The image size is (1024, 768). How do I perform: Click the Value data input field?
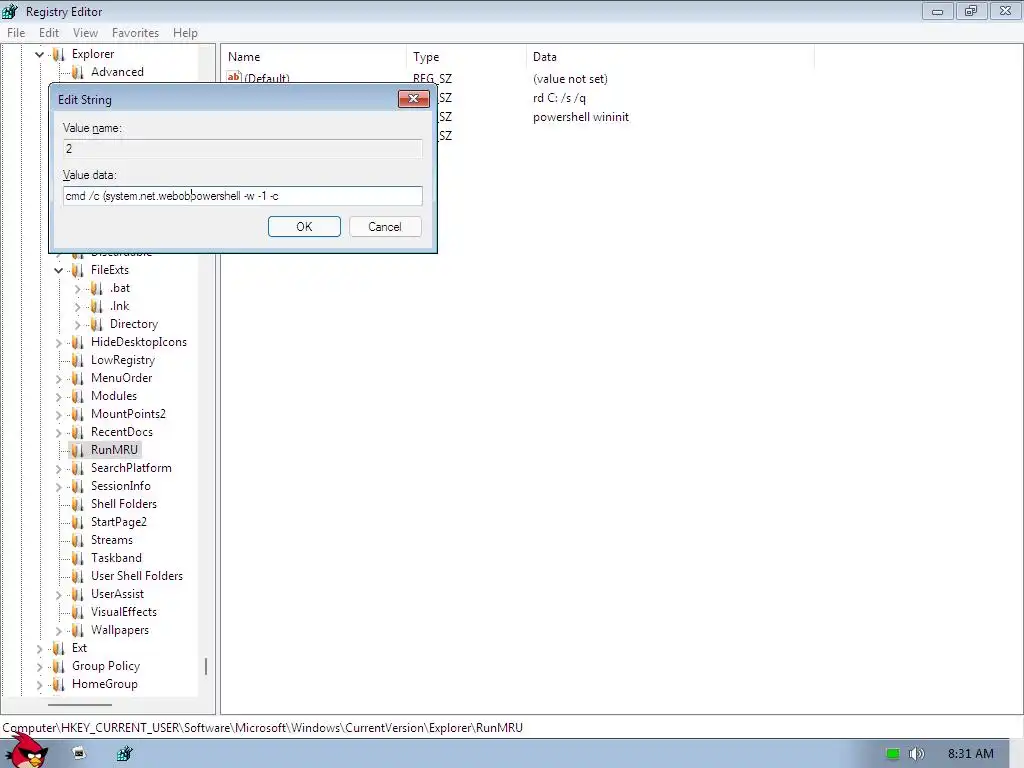[x=242, y=196]
